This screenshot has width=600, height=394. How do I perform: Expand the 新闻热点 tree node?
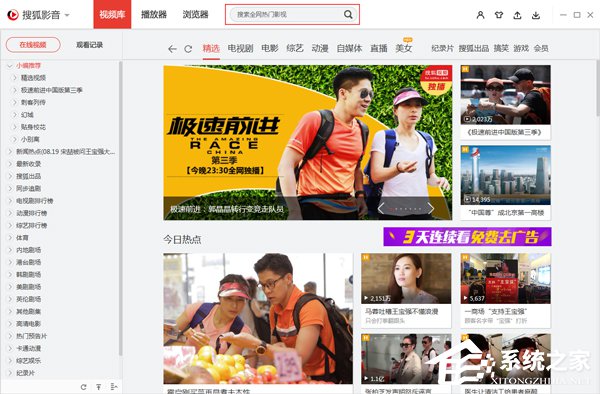(x=10, y=151)
